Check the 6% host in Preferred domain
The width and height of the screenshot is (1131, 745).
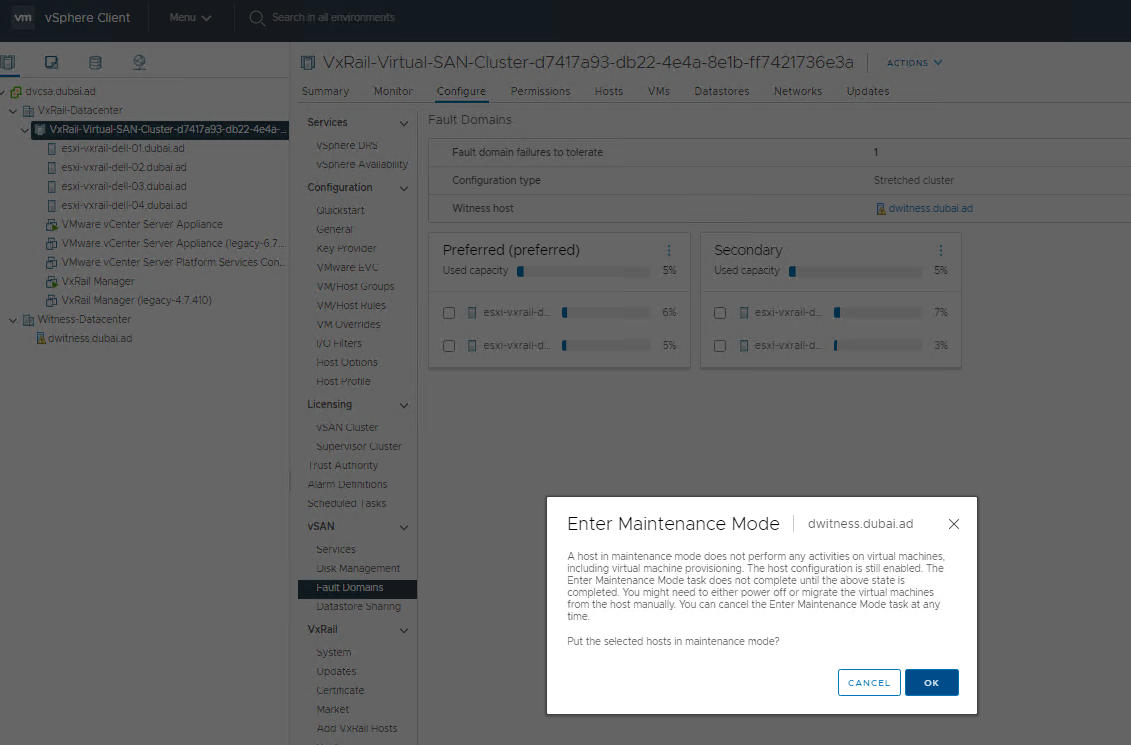click(449, 313)
